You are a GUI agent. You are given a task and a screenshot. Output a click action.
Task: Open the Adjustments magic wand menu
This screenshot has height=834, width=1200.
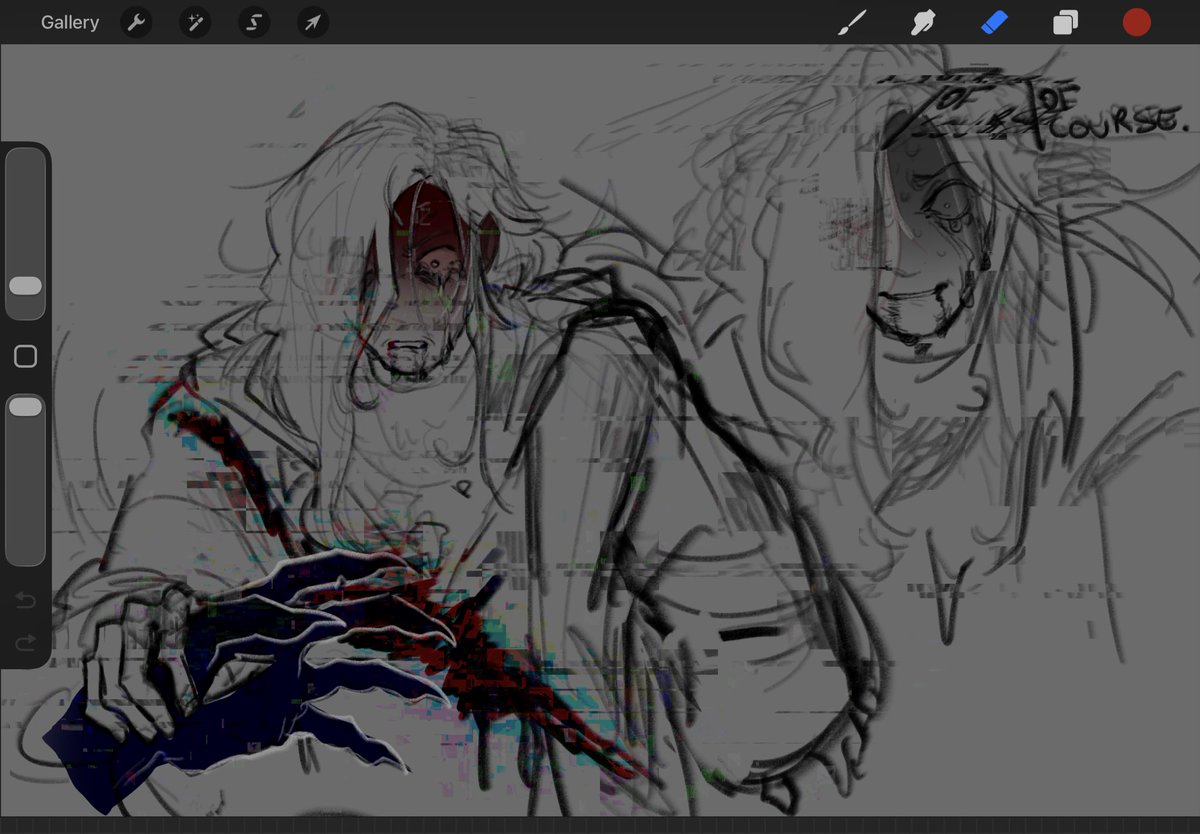coord(195,22)
